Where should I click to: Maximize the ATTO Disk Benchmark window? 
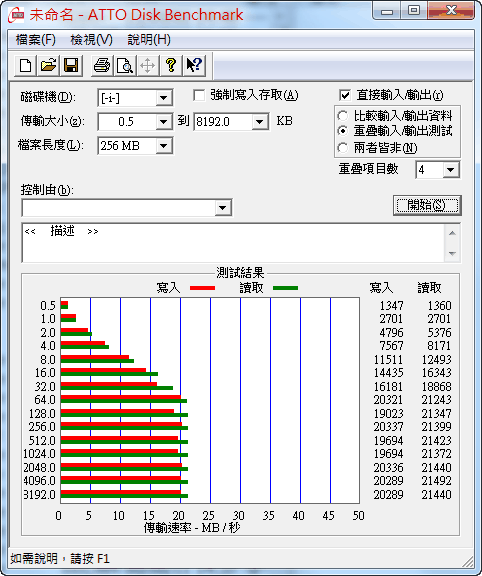(x=414, y=10)
